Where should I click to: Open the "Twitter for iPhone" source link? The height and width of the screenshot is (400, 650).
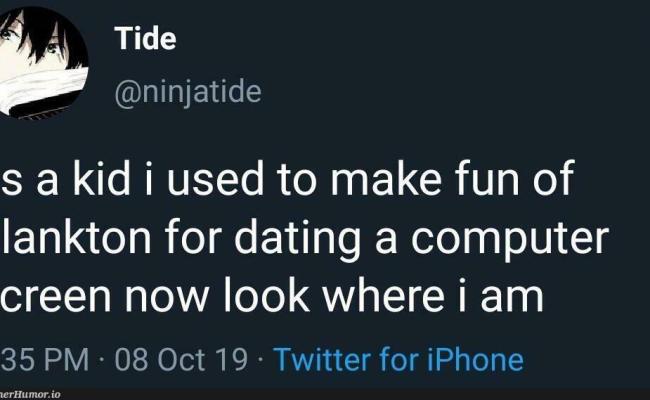pos(398,359)
